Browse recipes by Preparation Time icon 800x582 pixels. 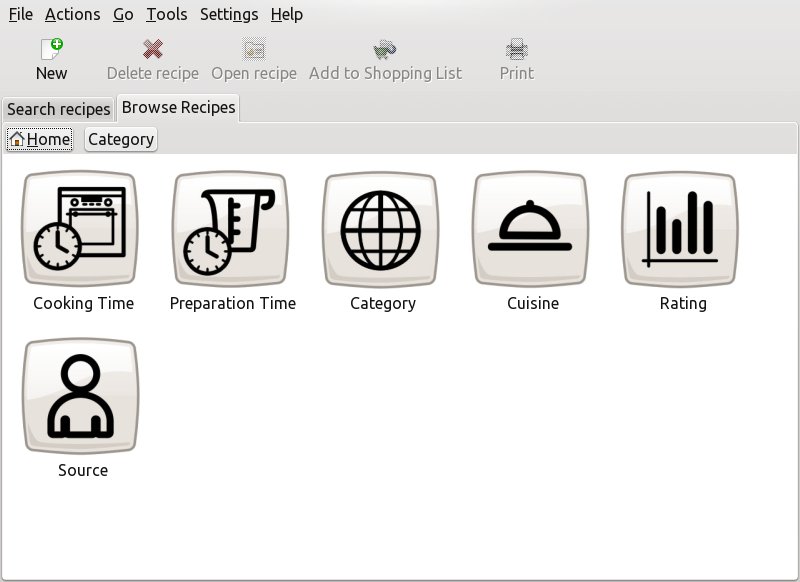231,228
